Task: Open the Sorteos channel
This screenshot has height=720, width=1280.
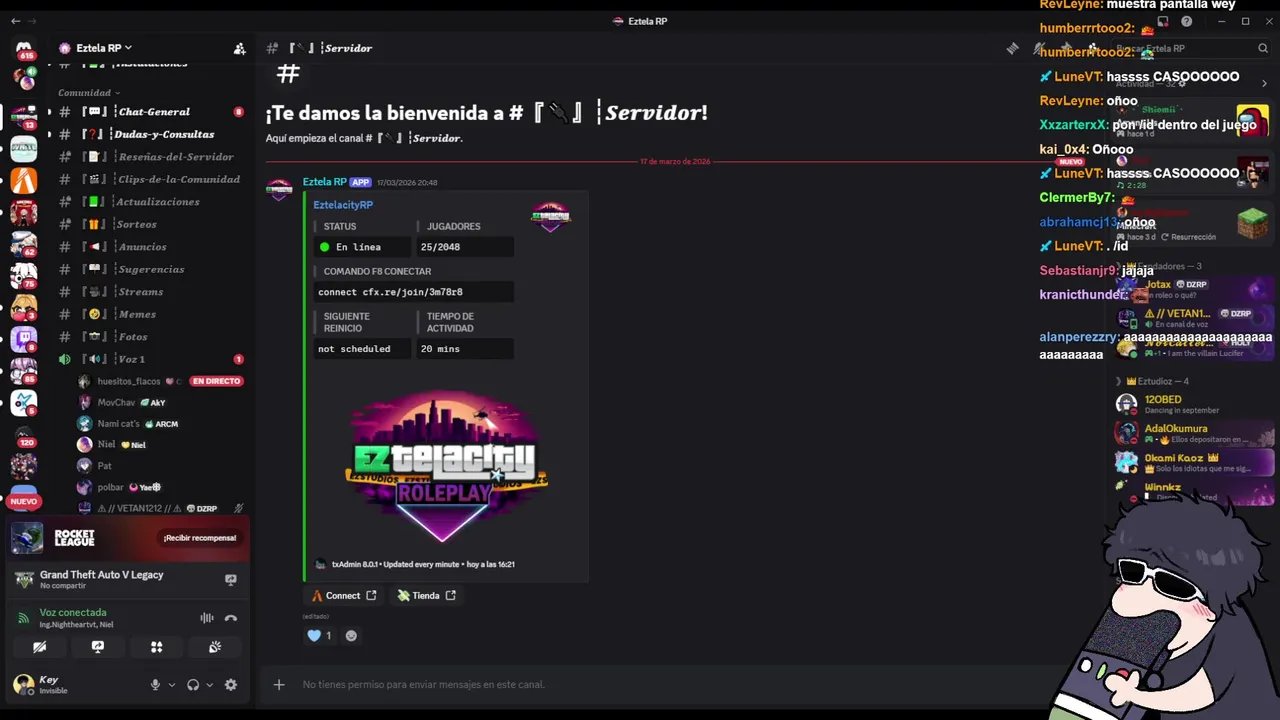Action: [x=150, y=224]
